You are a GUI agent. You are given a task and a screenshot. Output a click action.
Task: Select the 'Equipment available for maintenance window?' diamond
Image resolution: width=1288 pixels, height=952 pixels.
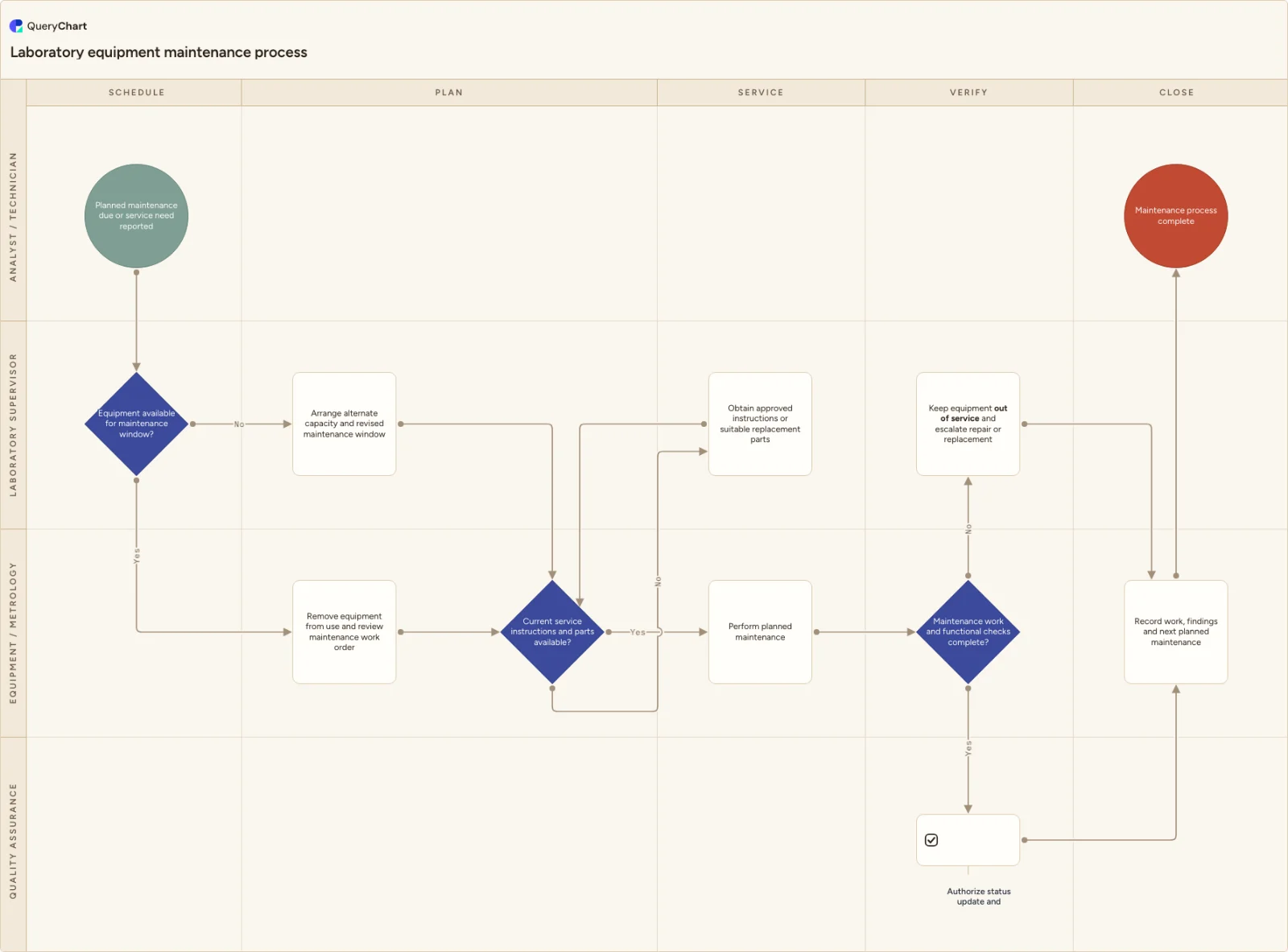pos(136,424)
